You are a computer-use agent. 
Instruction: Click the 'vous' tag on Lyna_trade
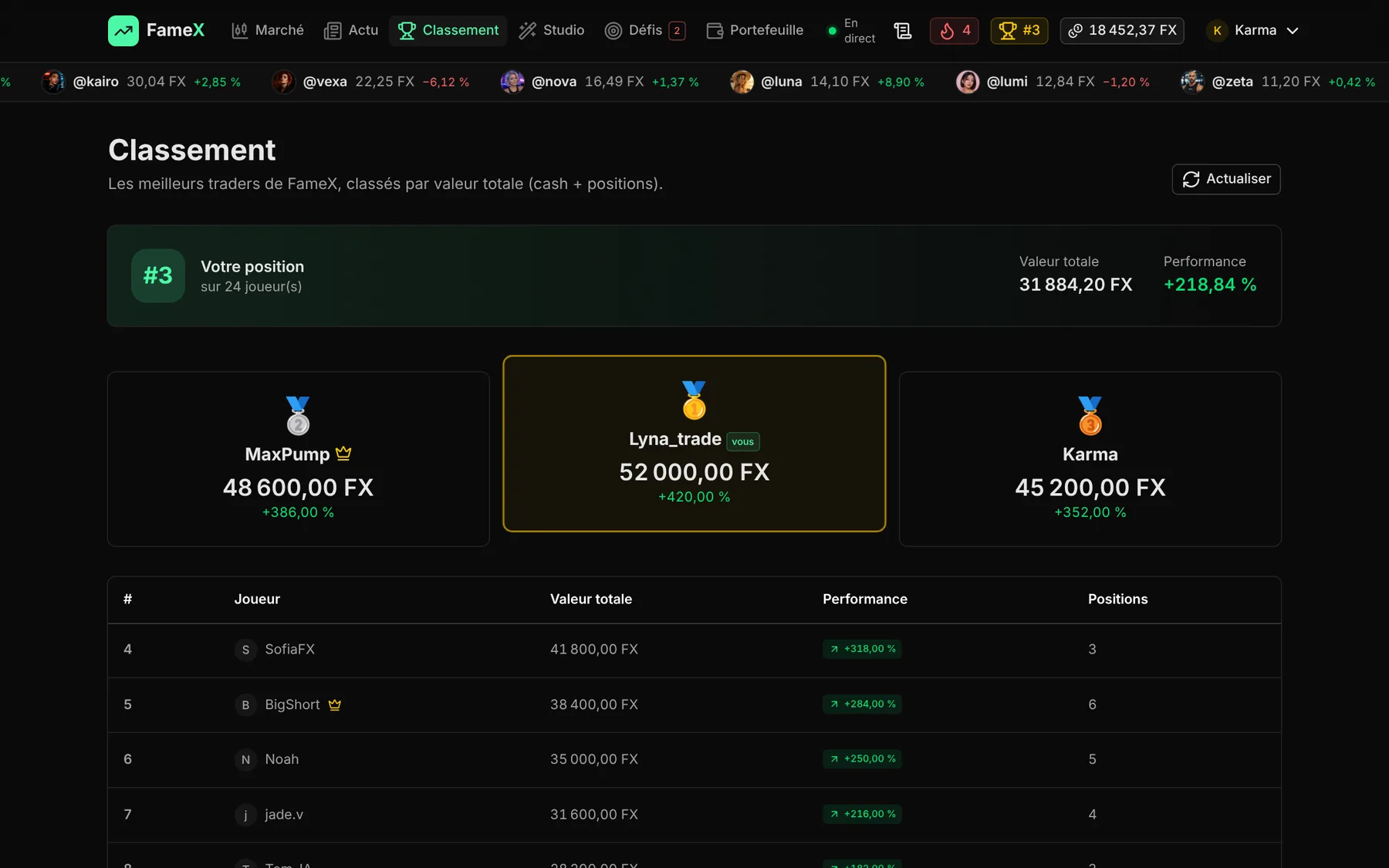pyautogui.click(x=743, y=441)
